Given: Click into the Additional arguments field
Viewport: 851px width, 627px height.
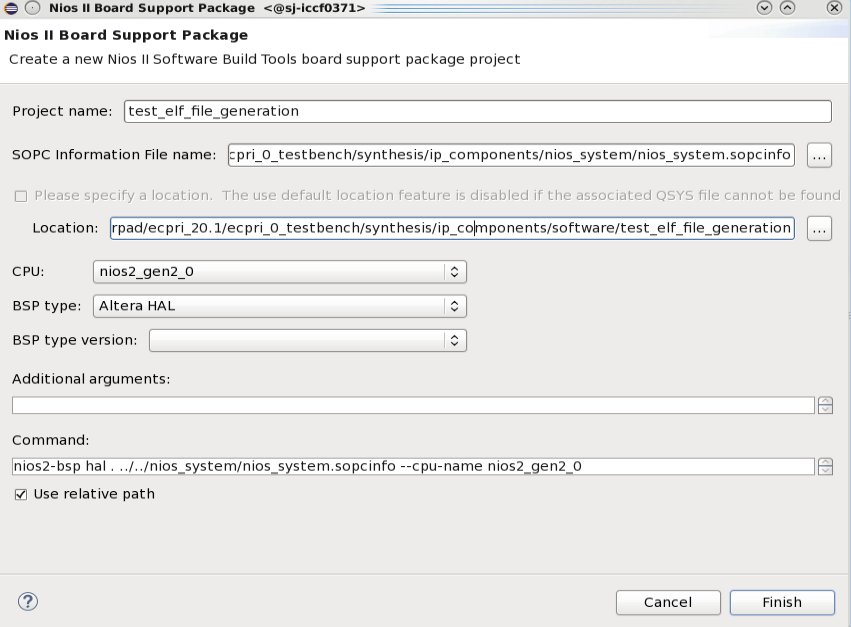Looking at the screenshot, I should click(413, 405).
